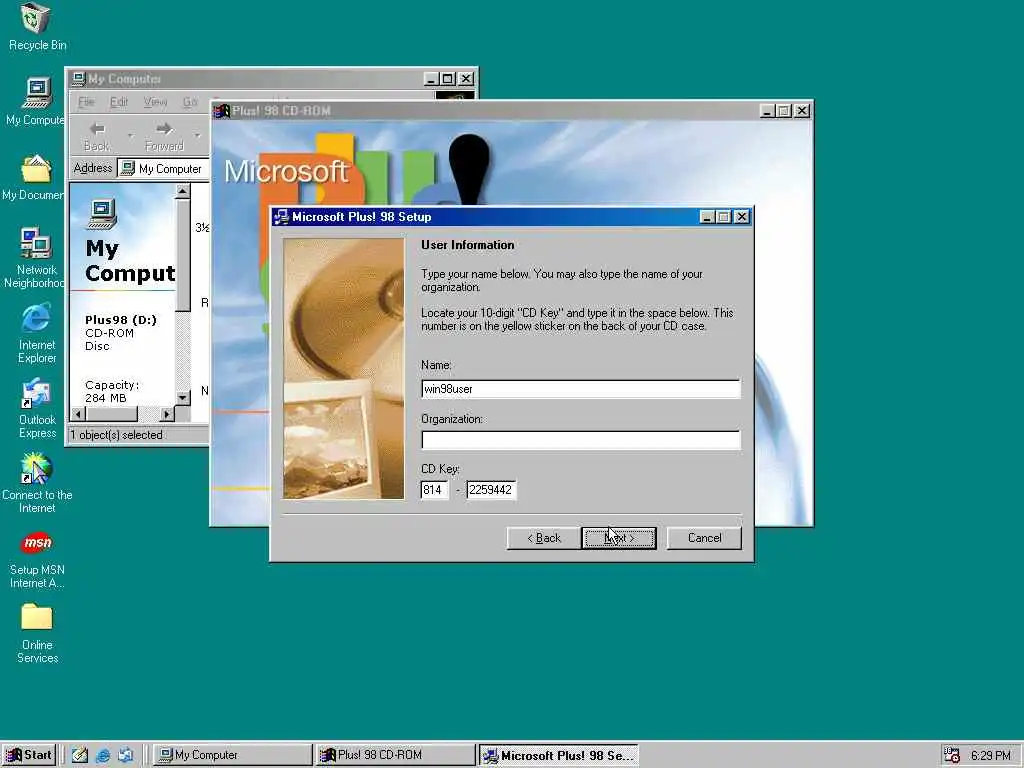Image resolution: width=1024 pixels, height=768 pixels.
Task: Click the scroll left arrow in My Computer pane
Action: pos(78,414)
